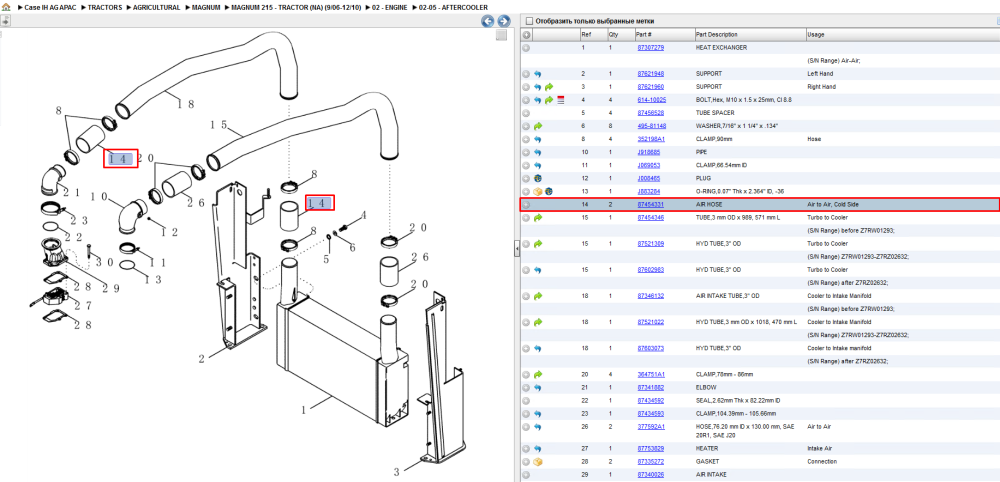Click the green arrow icon on the WASHER row

pos(538,126)
